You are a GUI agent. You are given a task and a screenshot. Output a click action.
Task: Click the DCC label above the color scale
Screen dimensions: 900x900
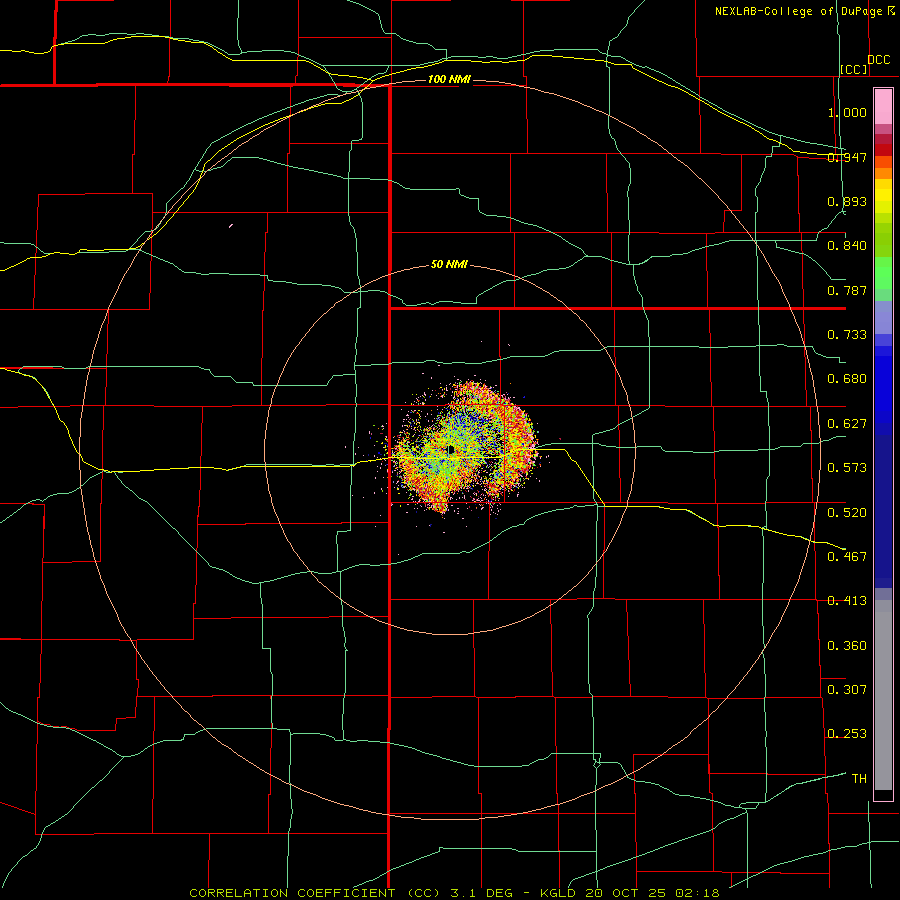pos(878,60)
